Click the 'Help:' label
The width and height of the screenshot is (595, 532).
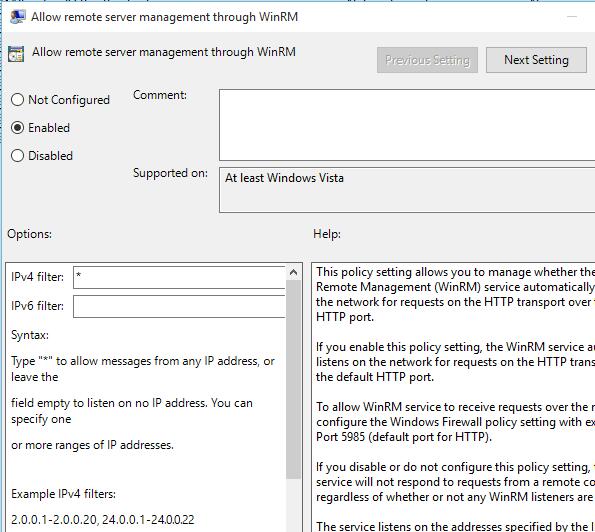point(327,234)
